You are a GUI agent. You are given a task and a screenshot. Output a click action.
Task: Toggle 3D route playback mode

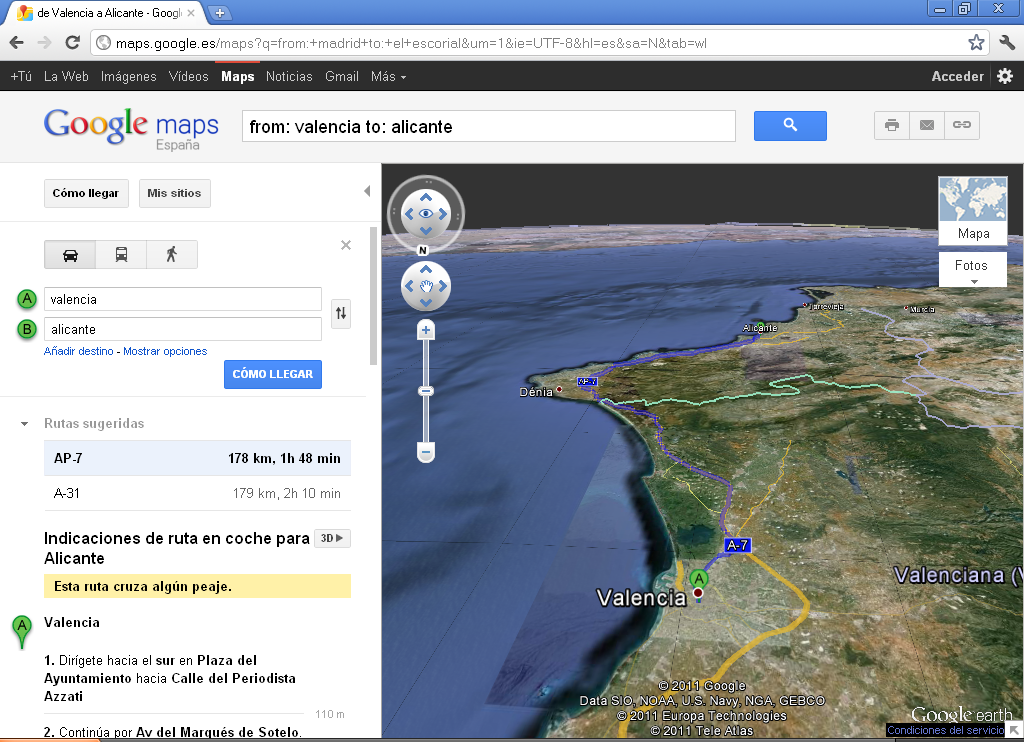click(x=332, y=538)
